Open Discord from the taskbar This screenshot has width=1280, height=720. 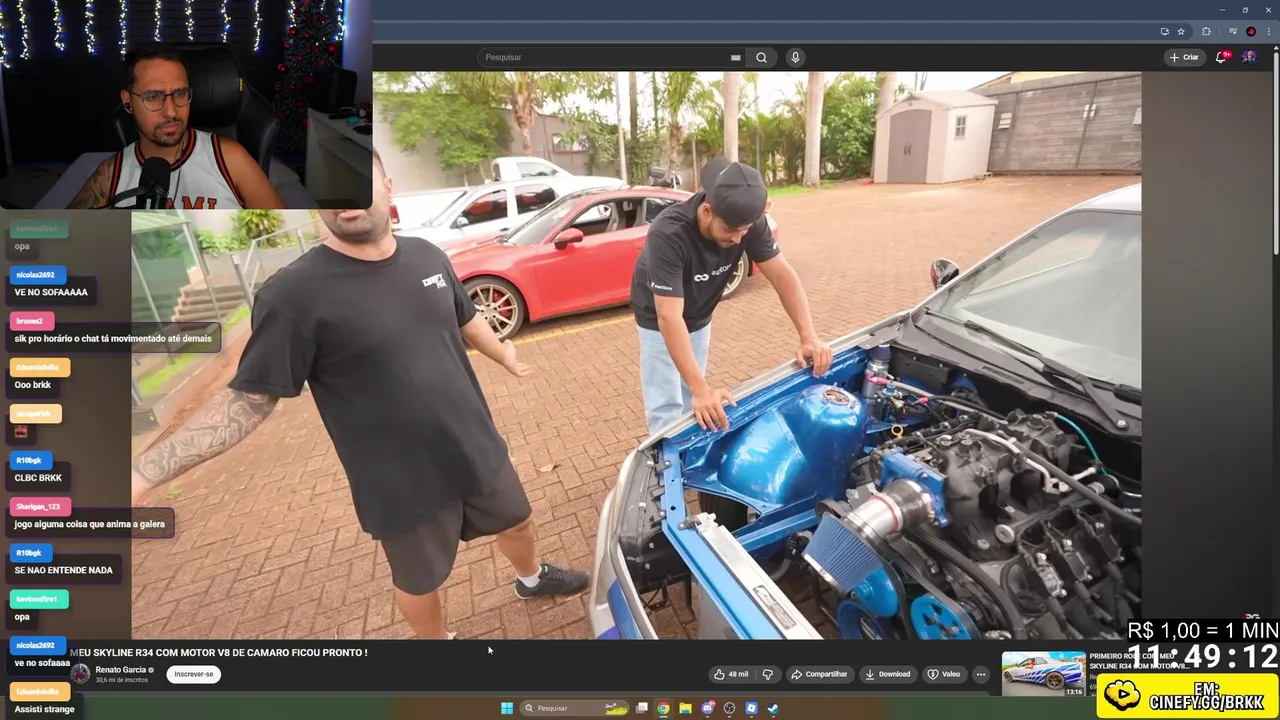coord(708,708)
